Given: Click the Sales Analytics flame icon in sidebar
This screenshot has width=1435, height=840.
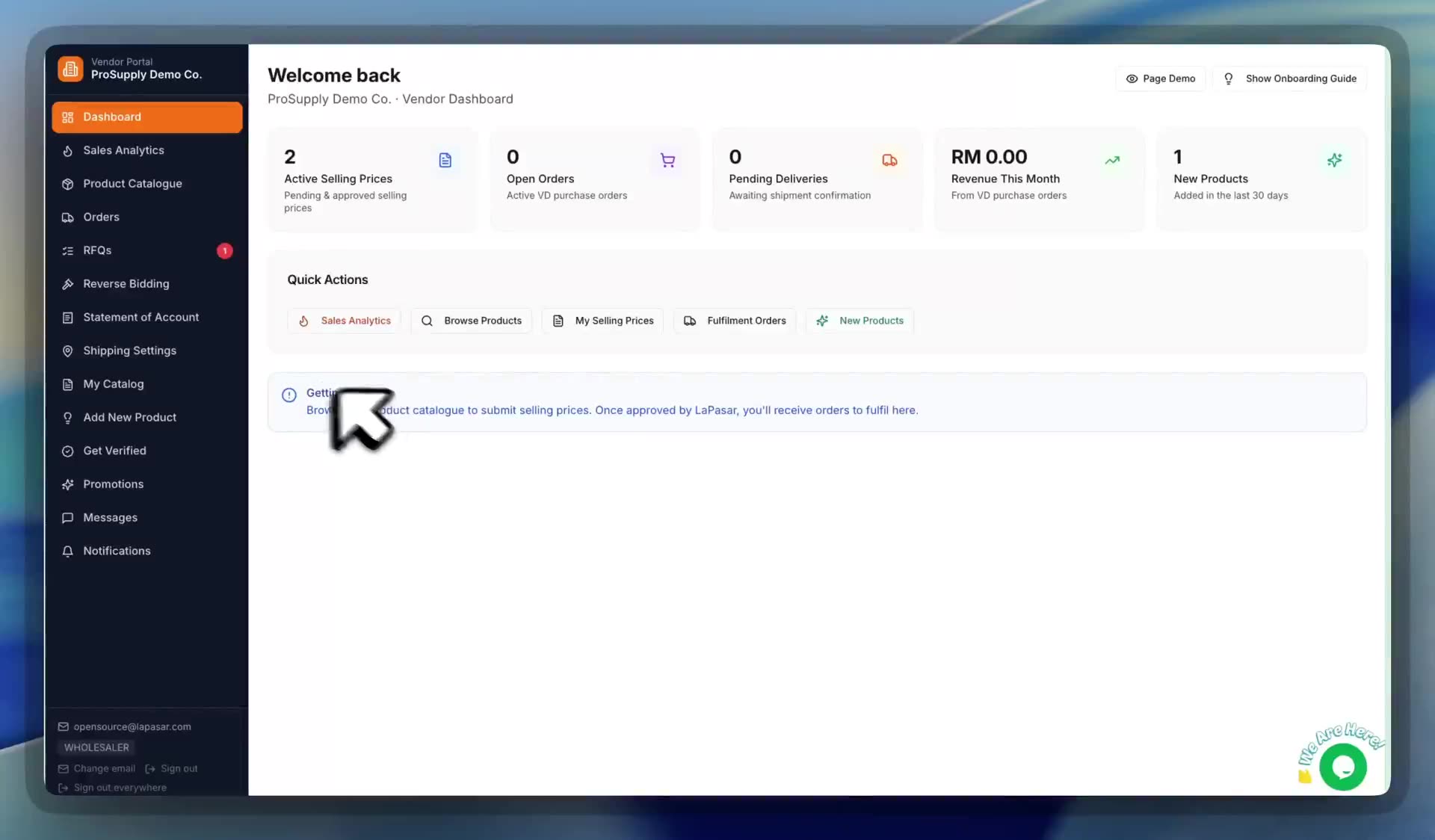Looking at the screenshot, I should click(x=67, y=151).
